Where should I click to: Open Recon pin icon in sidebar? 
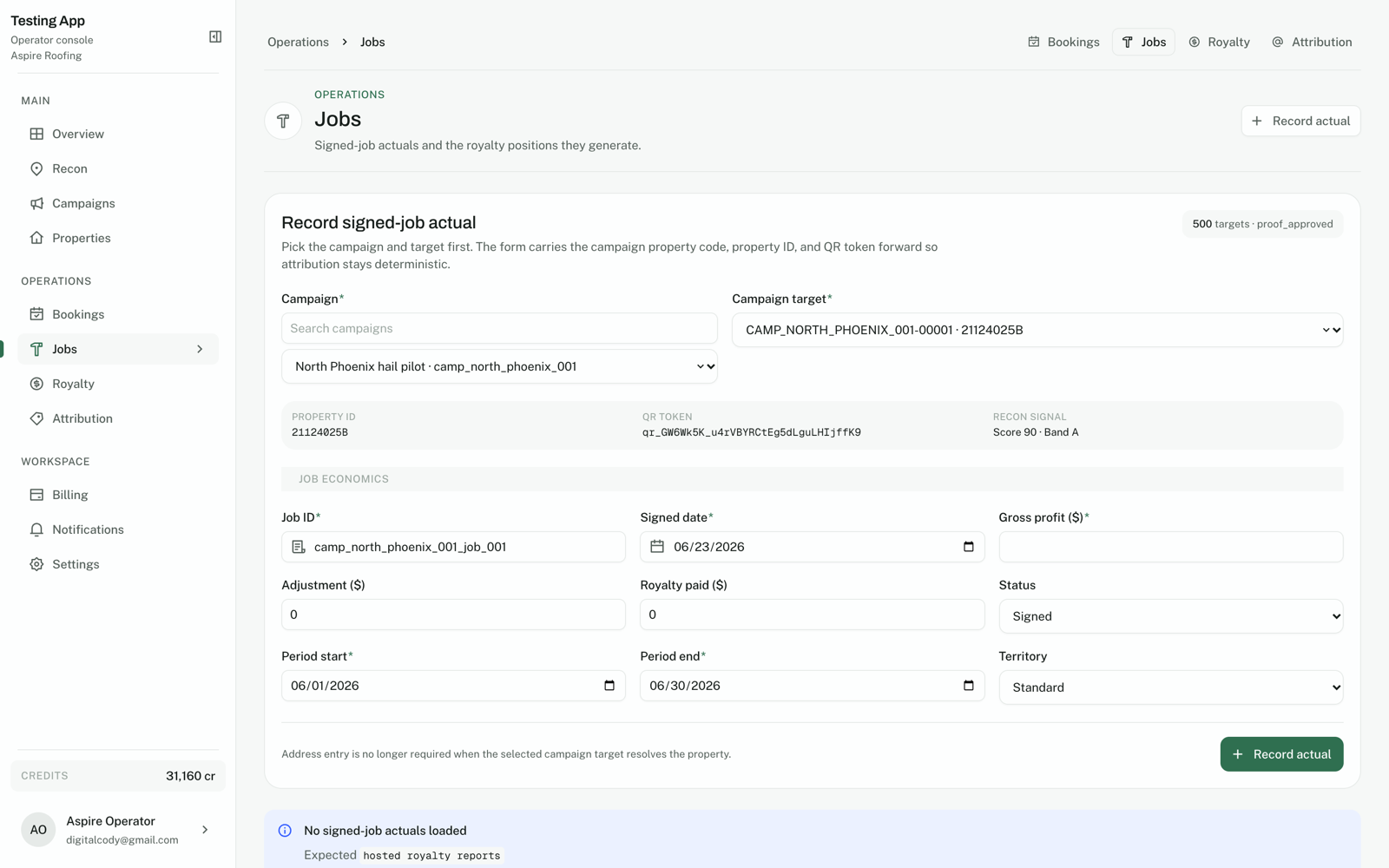pos(36,168)
